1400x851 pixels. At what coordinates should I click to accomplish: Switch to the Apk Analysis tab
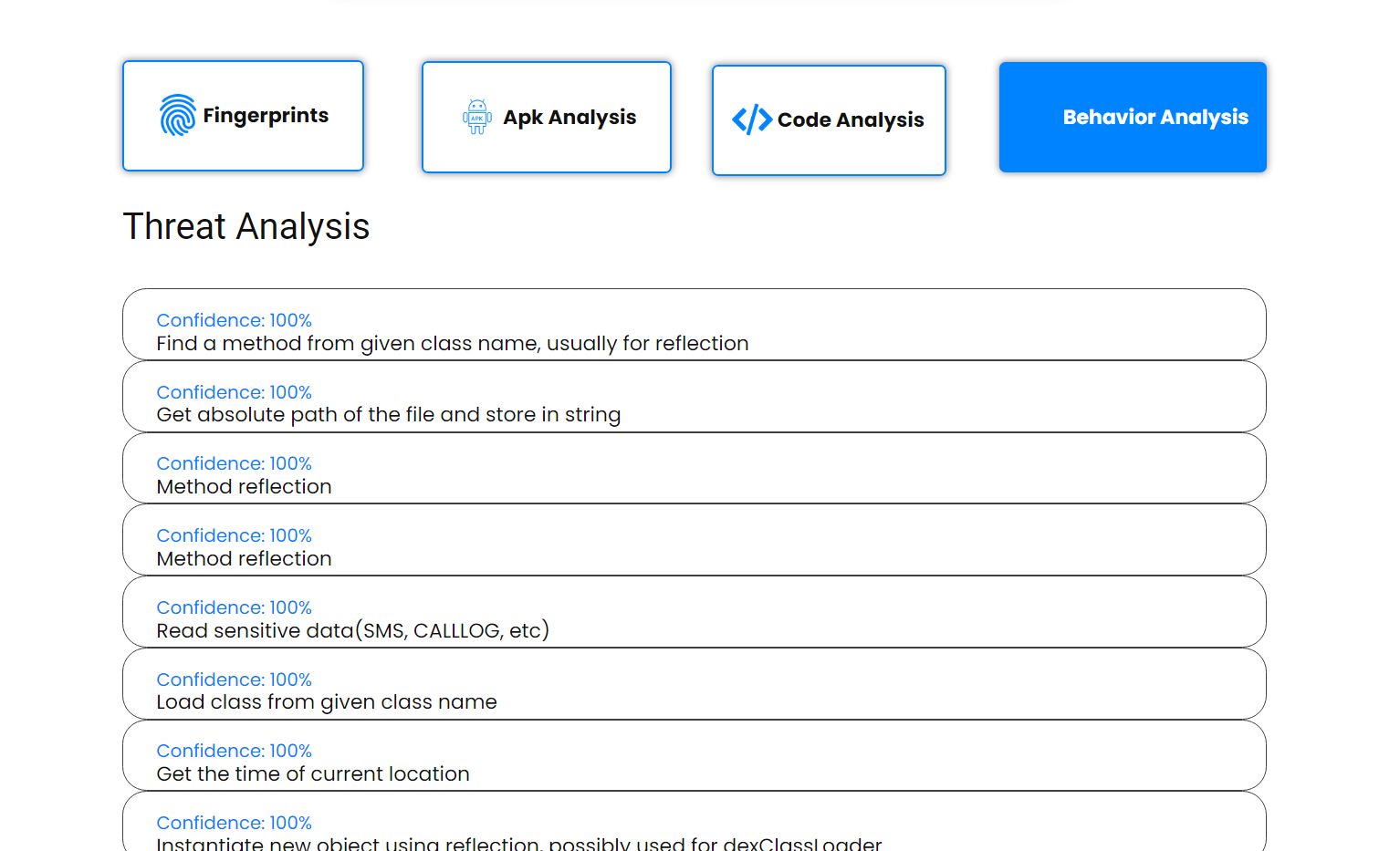(547, 117)
